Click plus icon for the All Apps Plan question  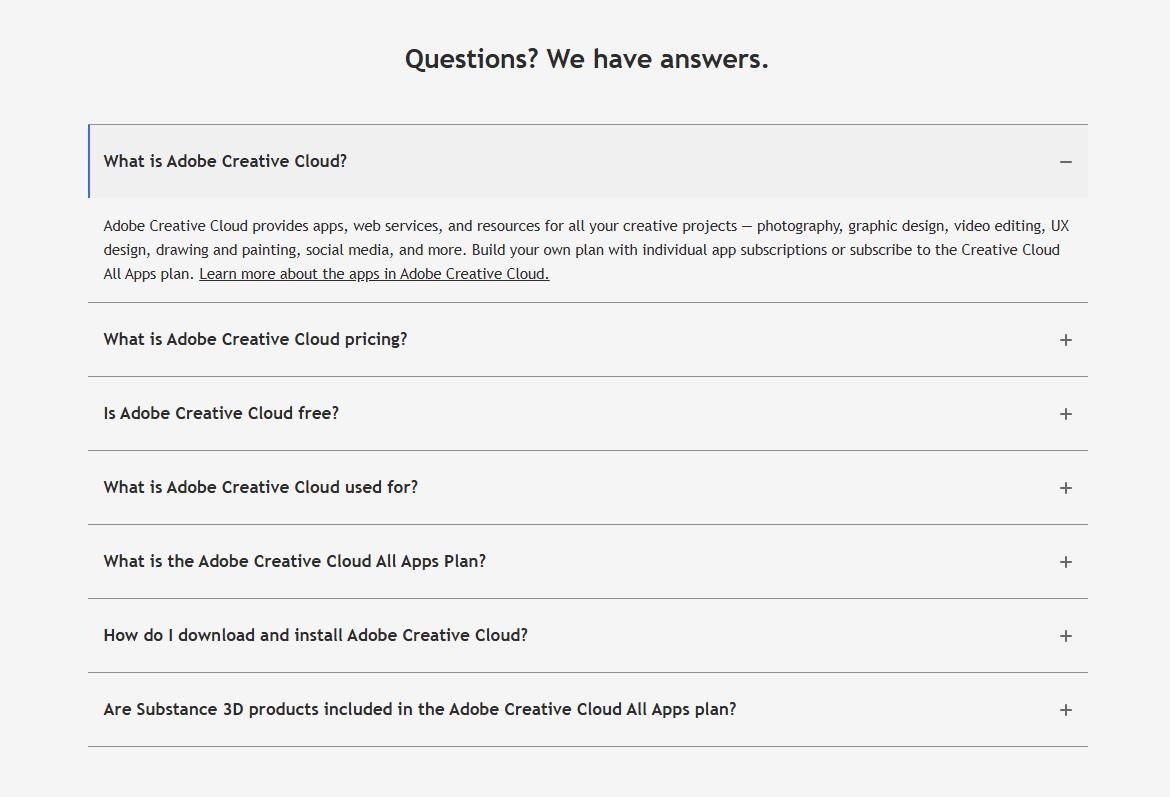(x=1066, y=562)
